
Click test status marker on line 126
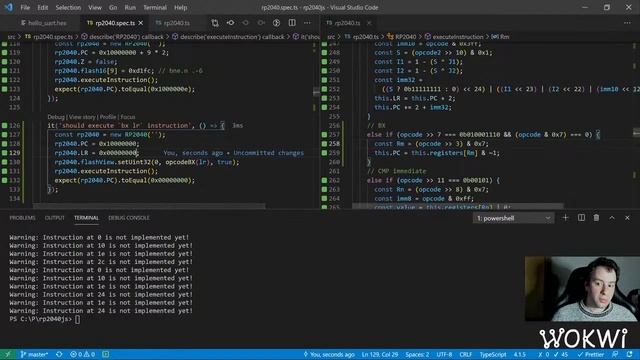(4, 125)
